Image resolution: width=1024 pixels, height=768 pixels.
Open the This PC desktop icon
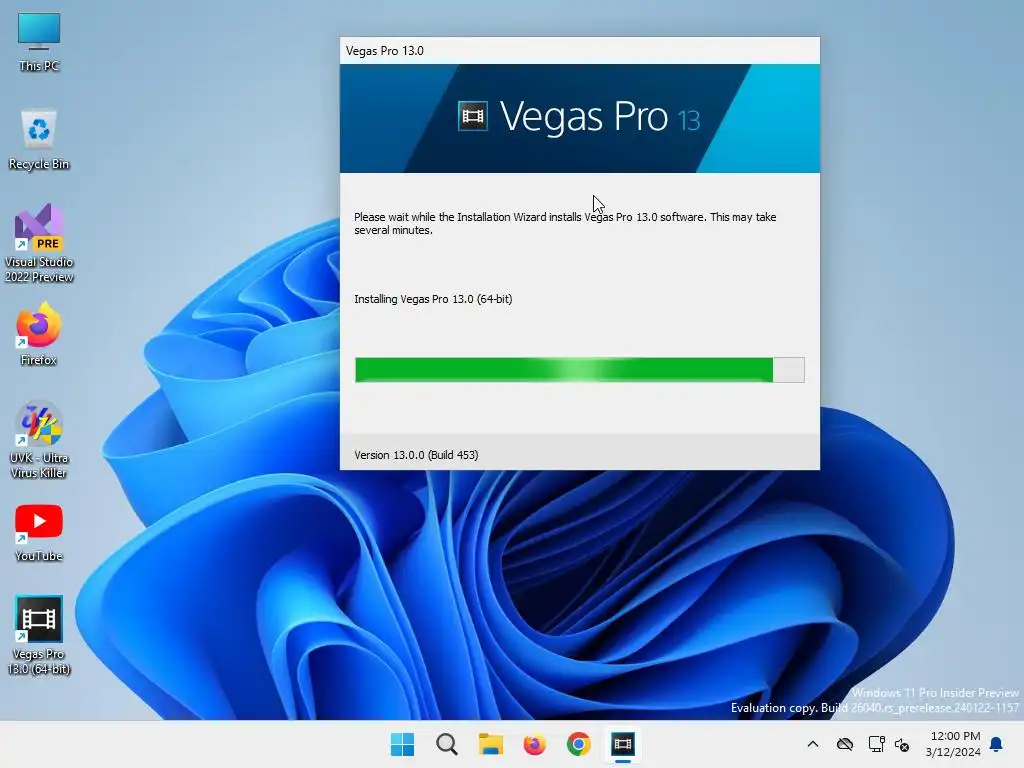(39, 42)
